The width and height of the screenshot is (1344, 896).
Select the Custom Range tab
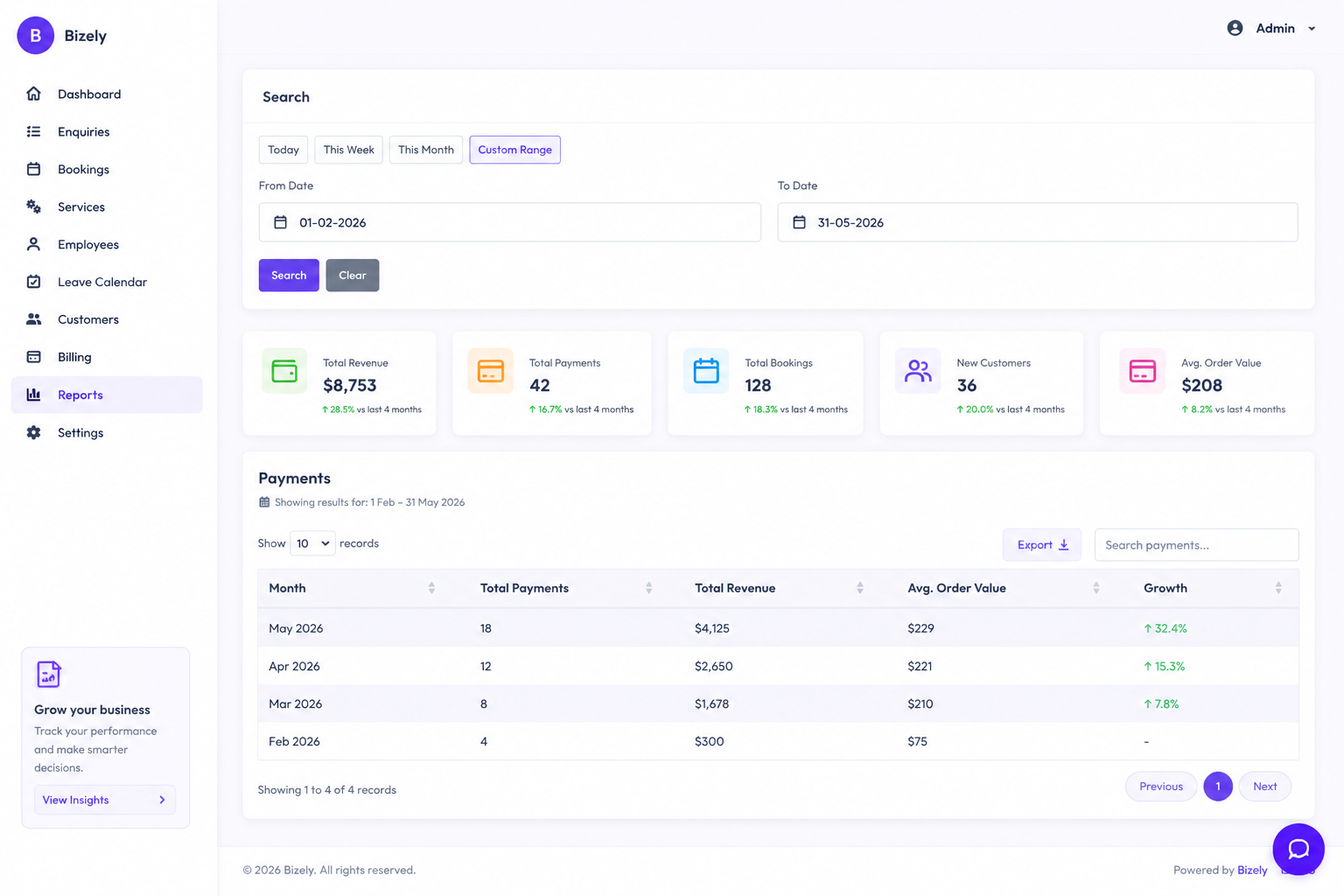[x=514, y=150]
